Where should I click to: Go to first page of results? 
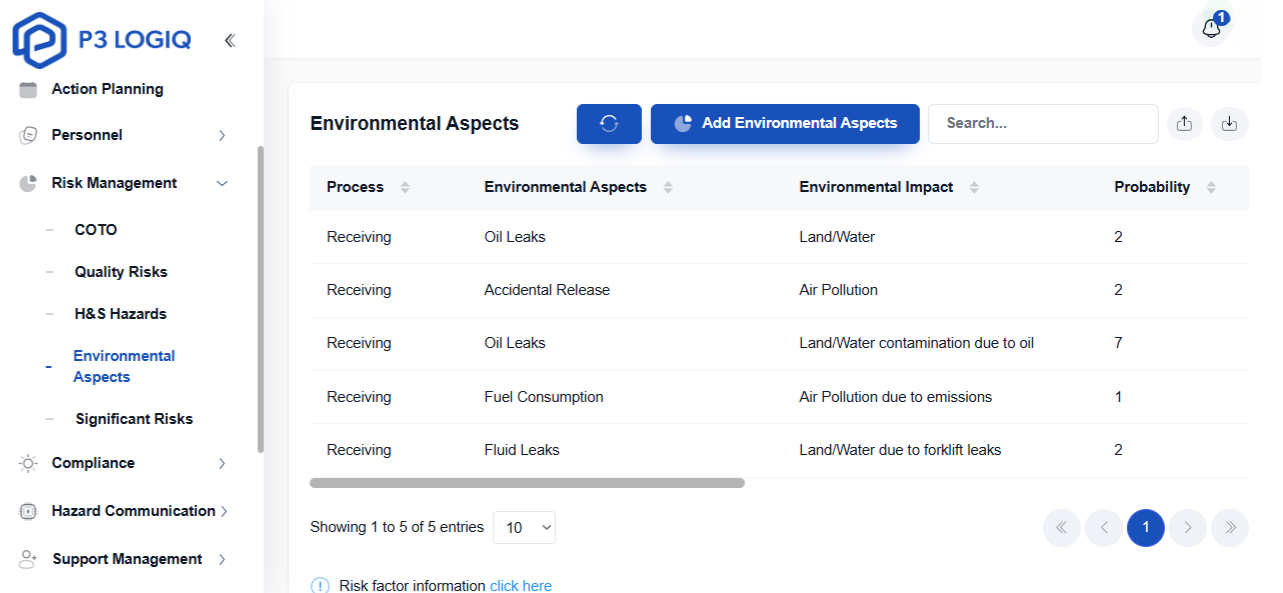(x=1062, y=527)
